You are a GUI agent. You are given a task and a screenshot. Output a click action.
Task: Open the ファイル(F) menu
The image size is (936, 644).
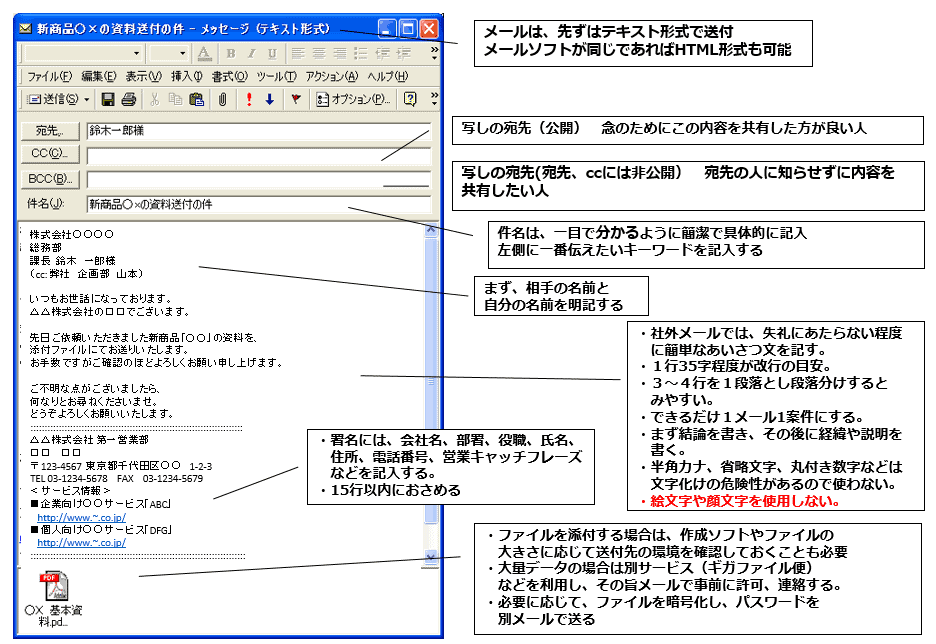point(48,76)
